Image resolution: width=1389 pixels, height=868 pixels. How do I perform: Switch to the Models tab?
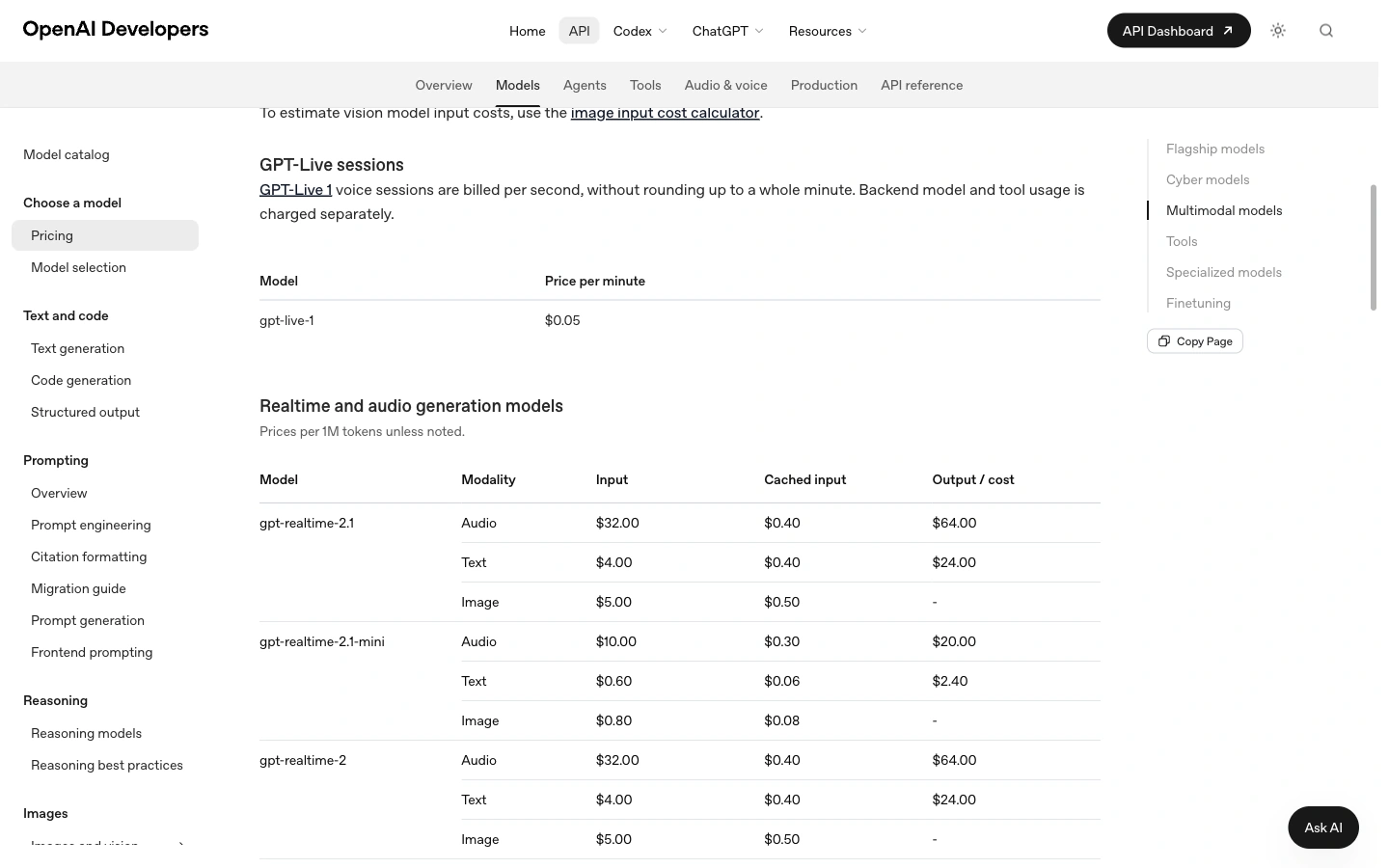click(518, 85)
